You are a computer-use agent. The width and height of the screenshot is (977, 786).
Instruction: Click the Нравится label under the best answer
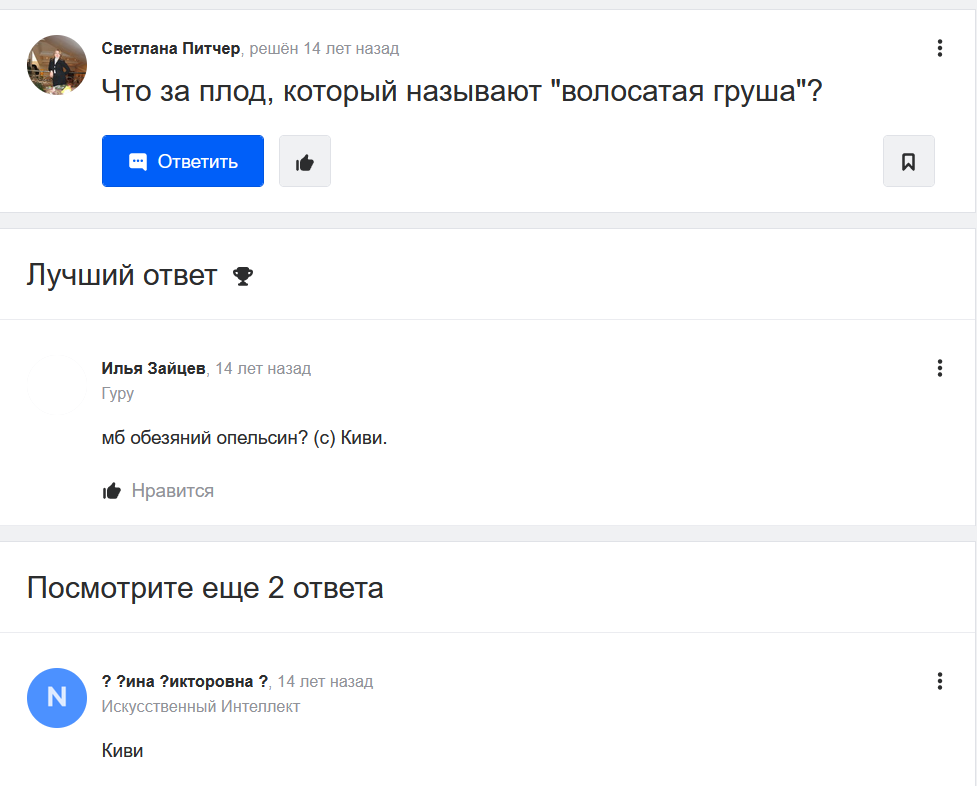173,491
